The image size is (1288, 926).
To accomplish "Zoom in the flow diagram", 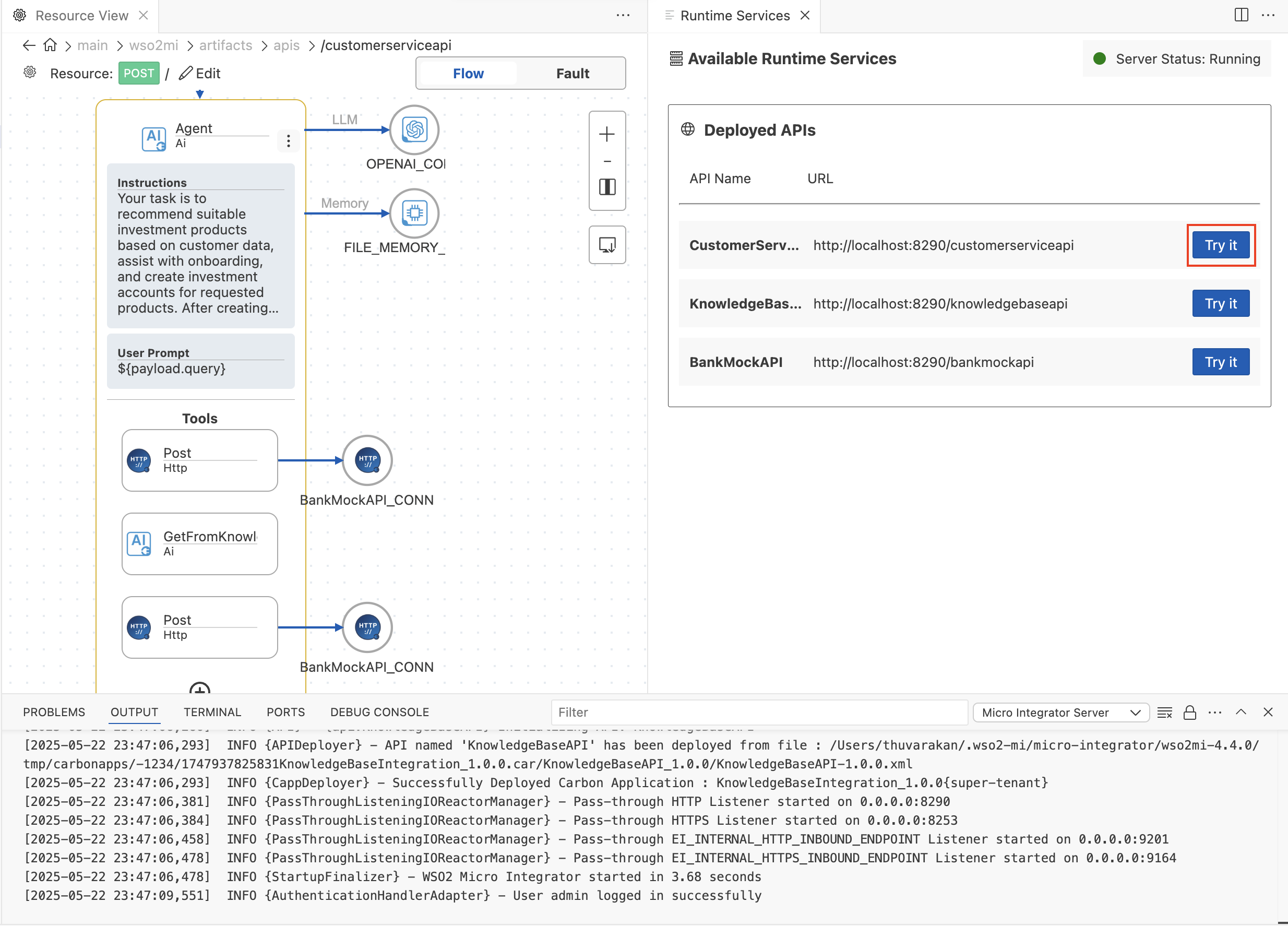I will (607, 134).
